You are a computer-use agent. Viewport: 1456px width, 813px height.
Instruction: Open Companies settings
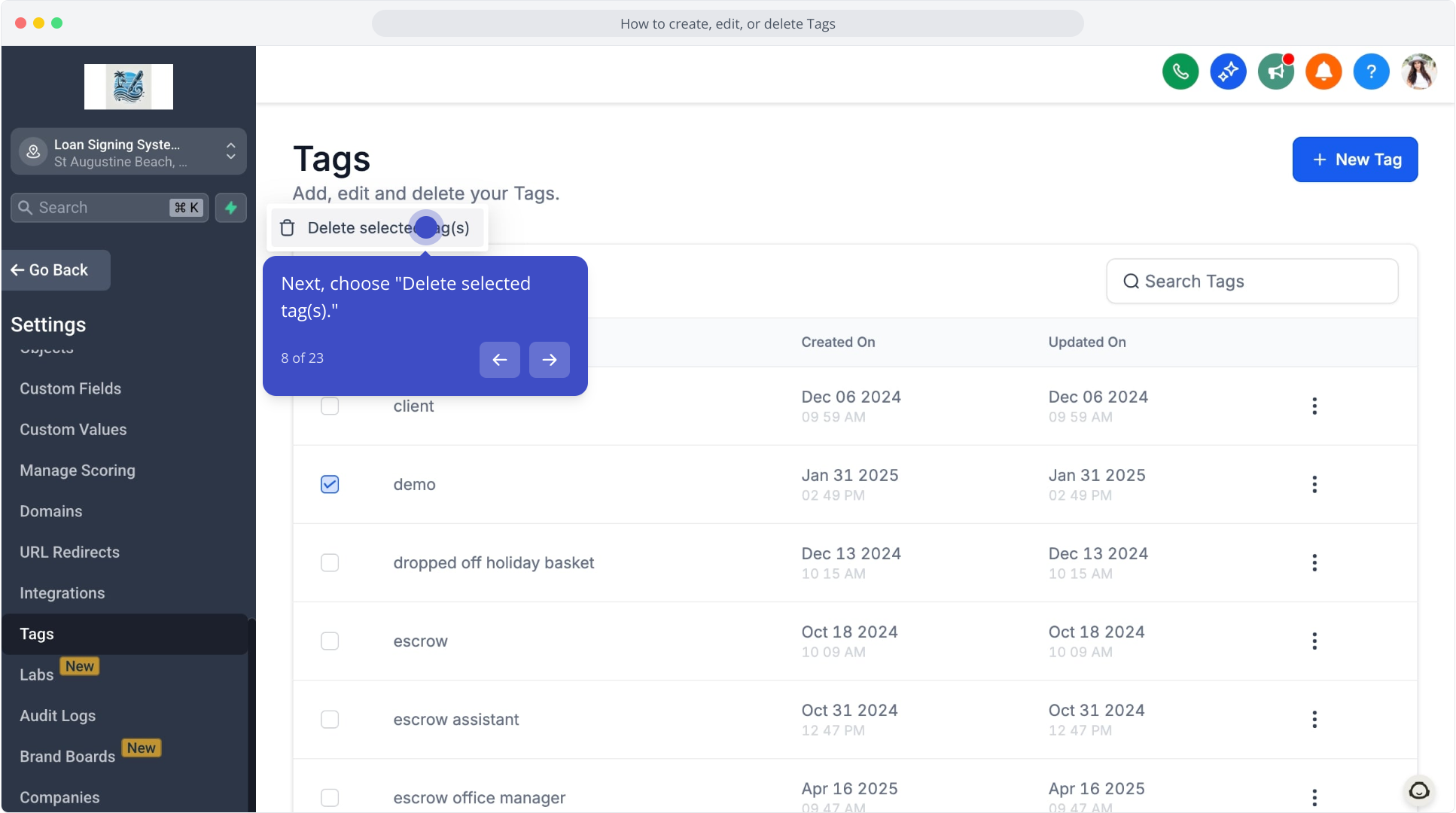(59, 797)
